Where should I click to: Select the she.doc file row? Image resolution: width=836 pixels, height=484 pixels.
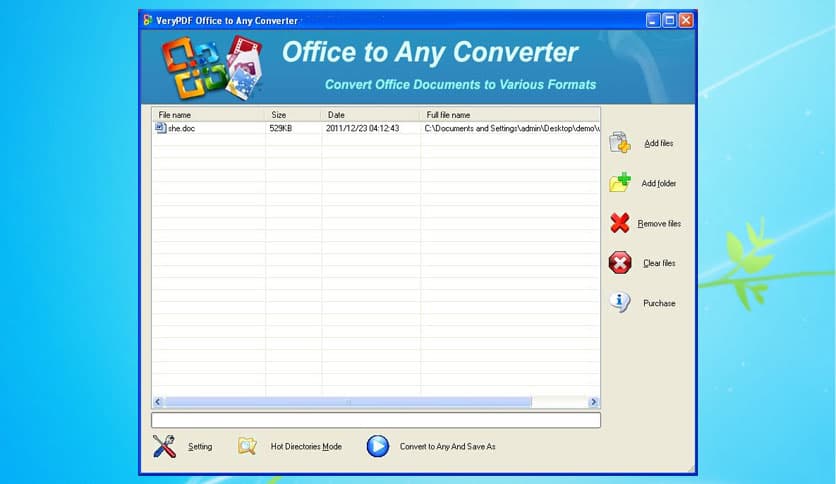point(376,128)
